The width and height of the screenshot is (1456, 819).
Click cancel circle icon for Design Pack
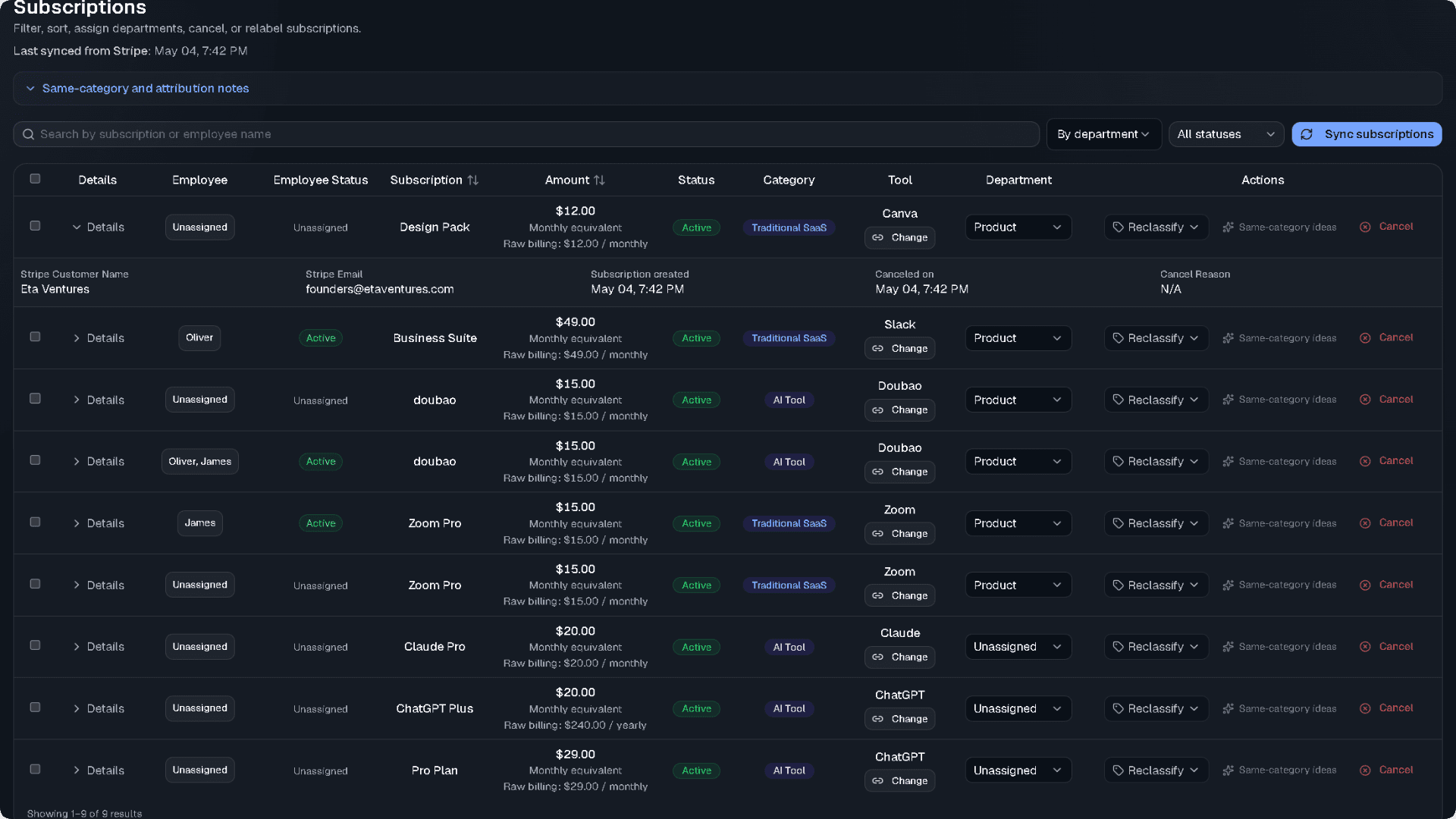point(1365,227)
